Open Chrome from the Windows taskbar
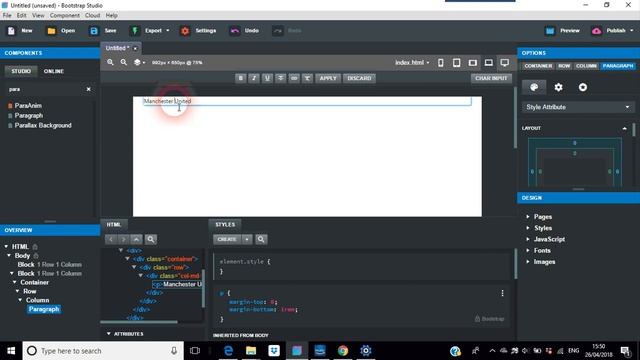Screen dimensions: 640x360 (343, 351)
